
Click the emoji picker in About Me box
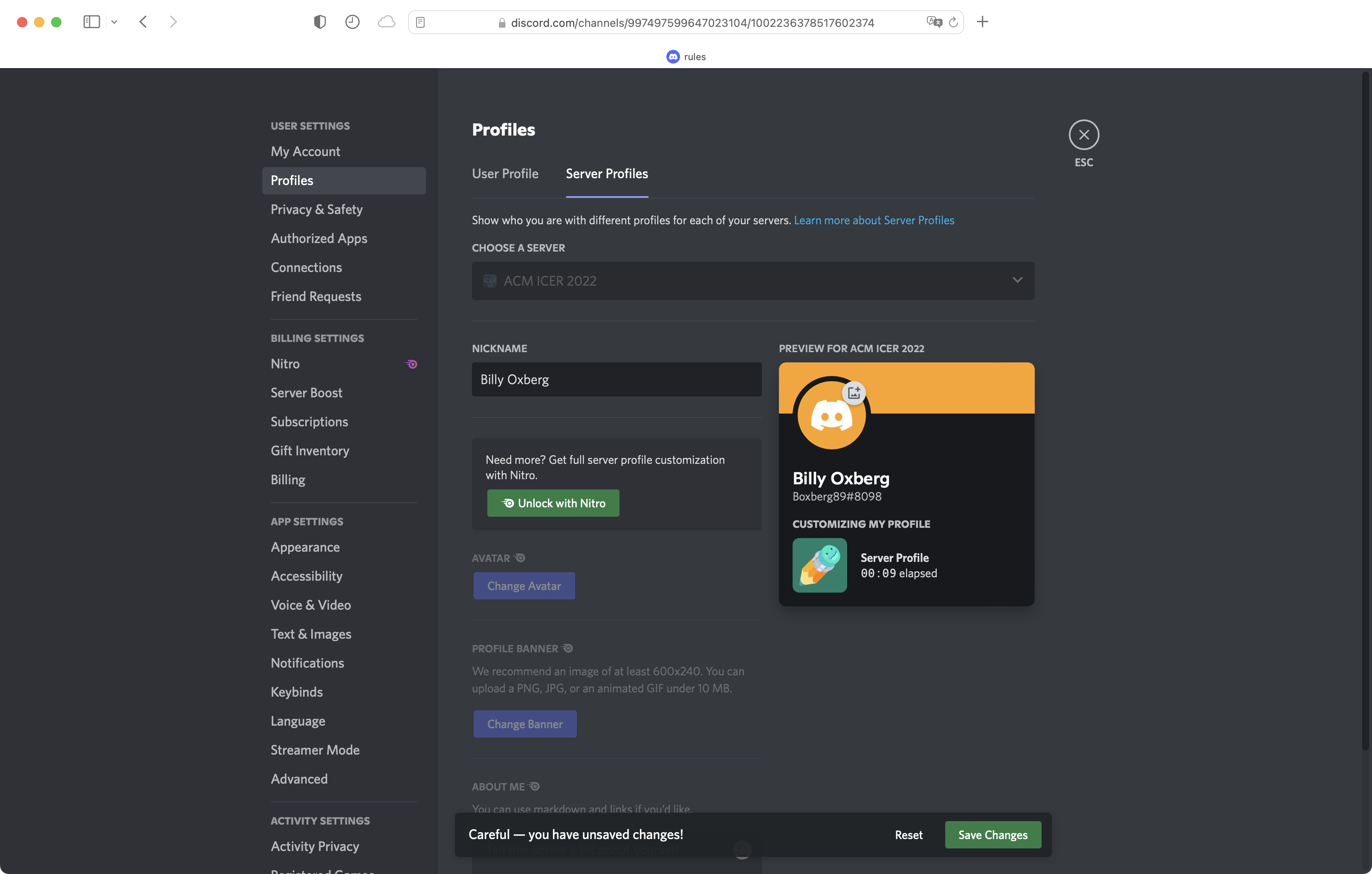point(742,850)
